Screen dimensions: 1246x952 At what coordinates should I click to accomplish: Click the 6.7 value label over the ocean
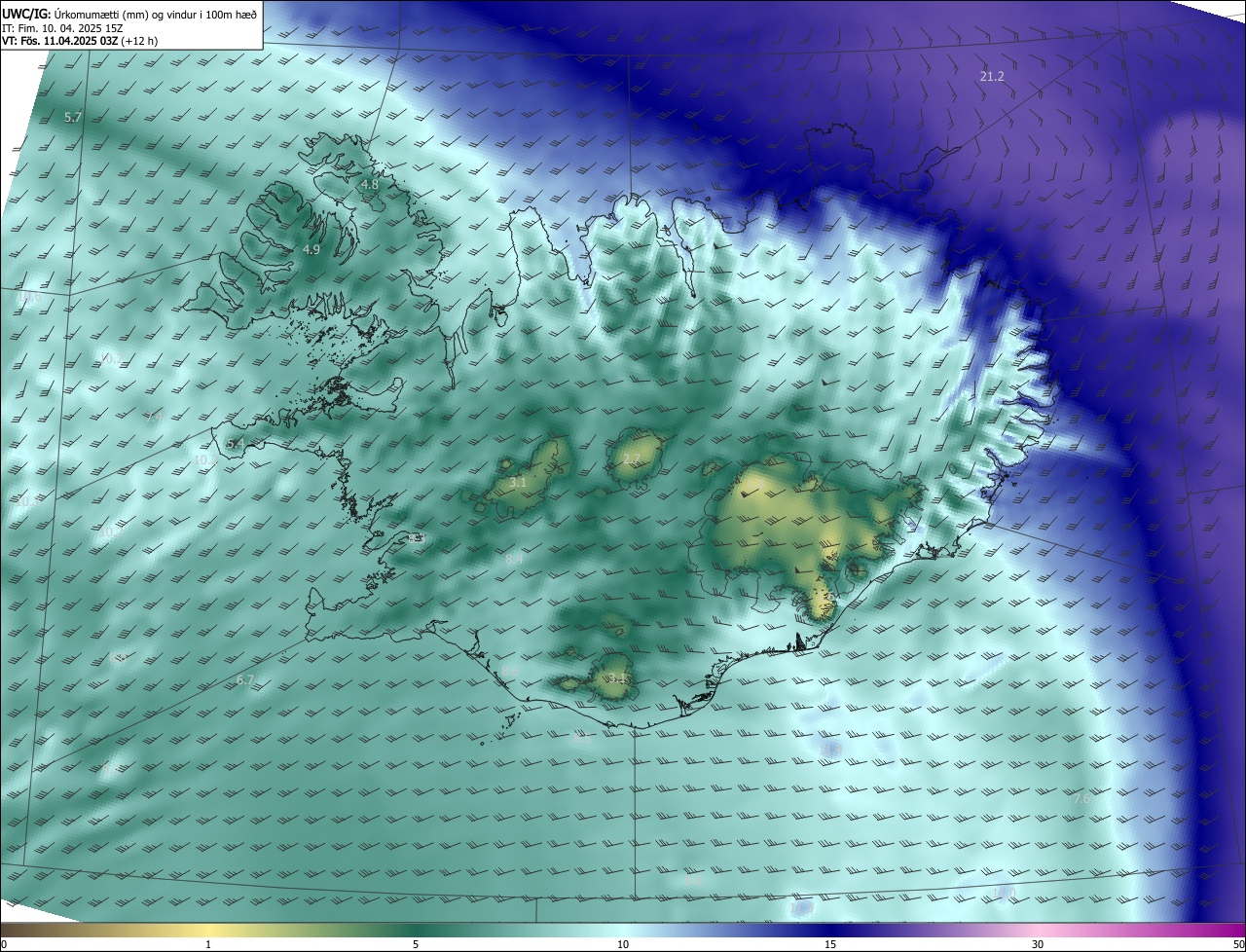pos(245,680)
